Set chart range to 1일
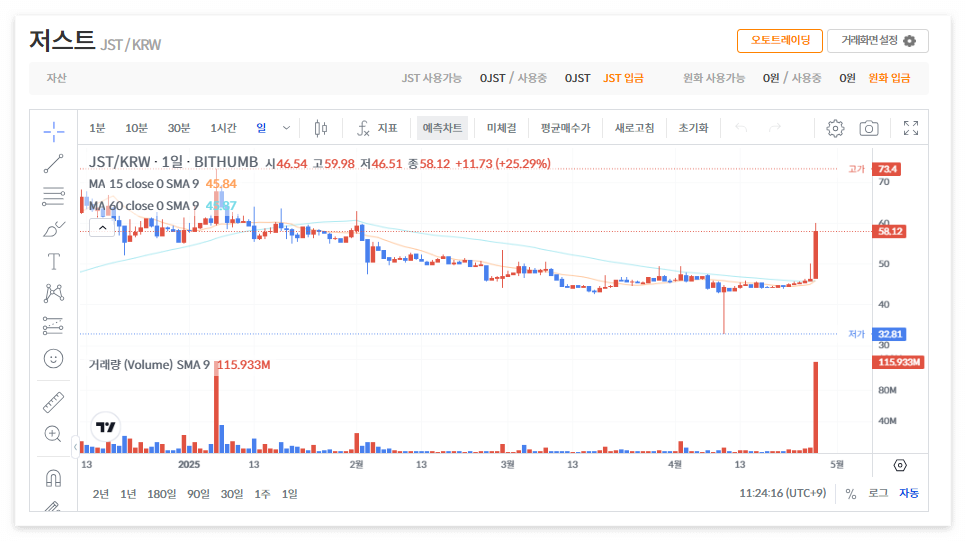This screenshot has height=541, width=966. 290,494
